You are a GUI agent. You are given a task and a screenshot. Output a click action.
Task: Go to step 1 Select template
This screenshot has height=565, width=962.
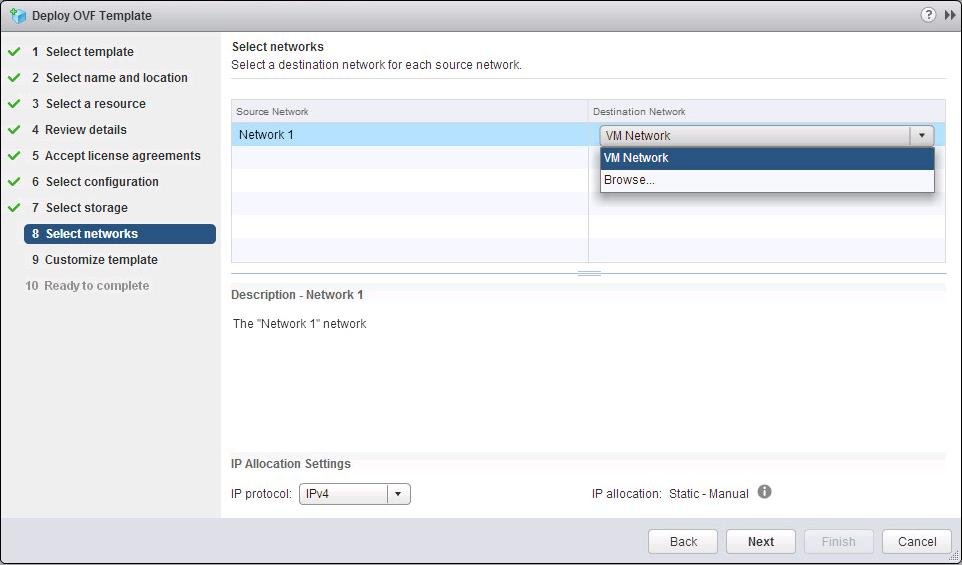pos(89,52)
